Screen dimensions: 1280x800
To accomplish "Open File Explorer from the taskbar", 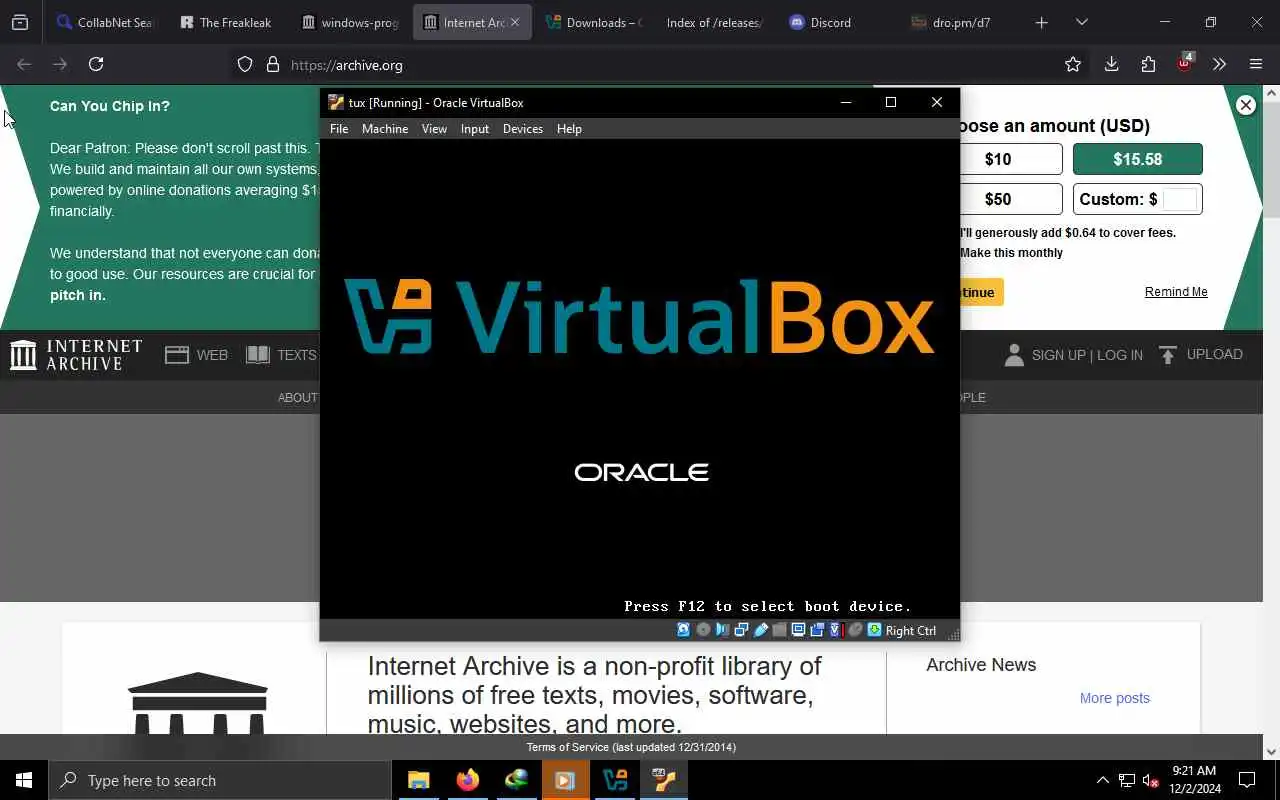I will pyautogui.click(x=418, y=780).
